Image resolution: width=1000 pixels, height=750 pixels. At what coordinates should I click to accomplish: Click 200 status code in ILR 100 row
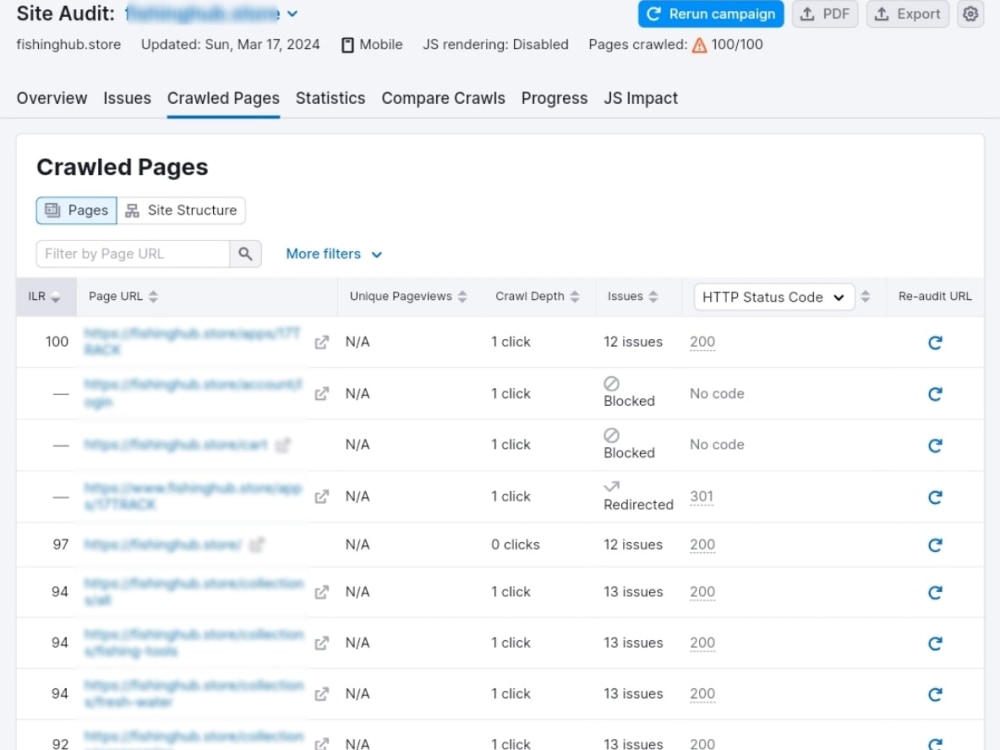pyautogui.click(x=702, y=342)
